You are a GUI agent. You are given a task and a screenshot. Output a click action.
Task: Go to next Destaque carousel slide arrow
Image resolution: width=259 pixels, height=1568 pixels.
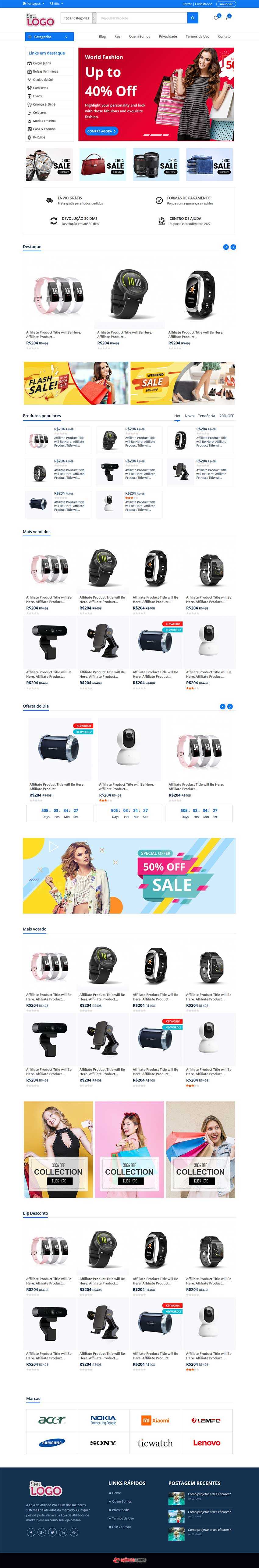click(233, 247)
